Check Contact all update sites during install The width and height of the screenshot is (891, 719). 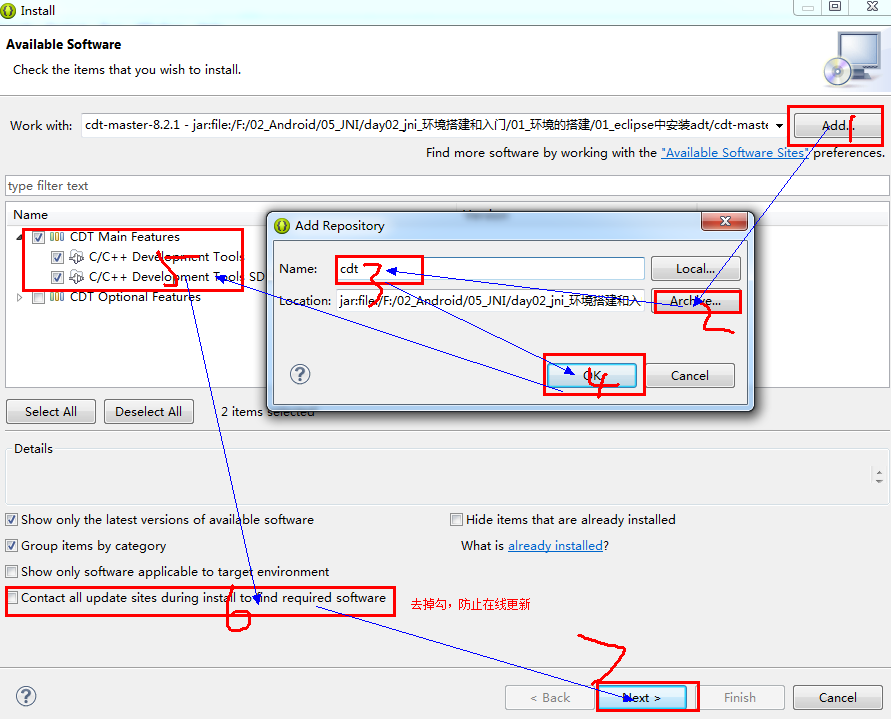tap(13, 597)
